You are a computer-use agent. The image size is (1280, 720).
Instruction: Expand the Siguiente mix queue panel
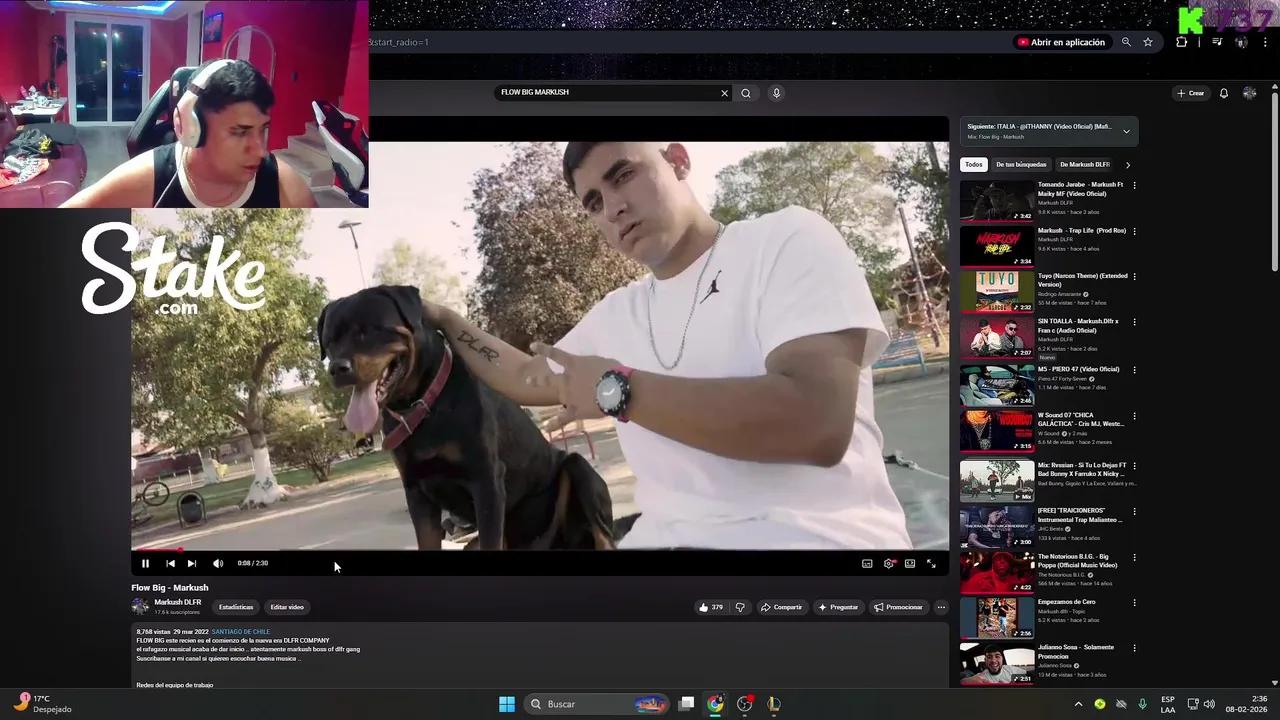pyautogui.click(x=1126, y=131)
